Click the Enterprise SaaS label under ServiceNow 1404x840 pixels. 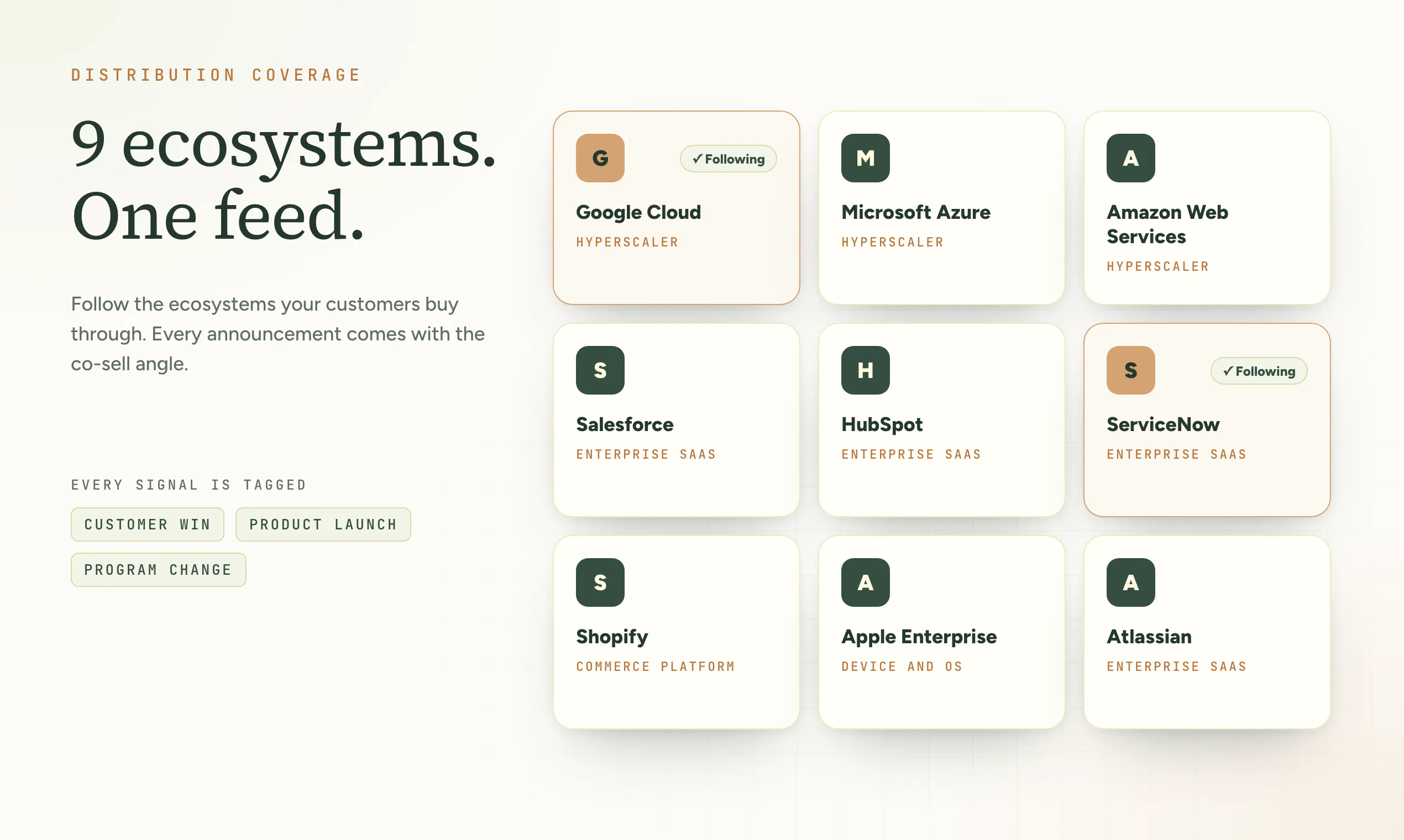(x=1177, y=454)
